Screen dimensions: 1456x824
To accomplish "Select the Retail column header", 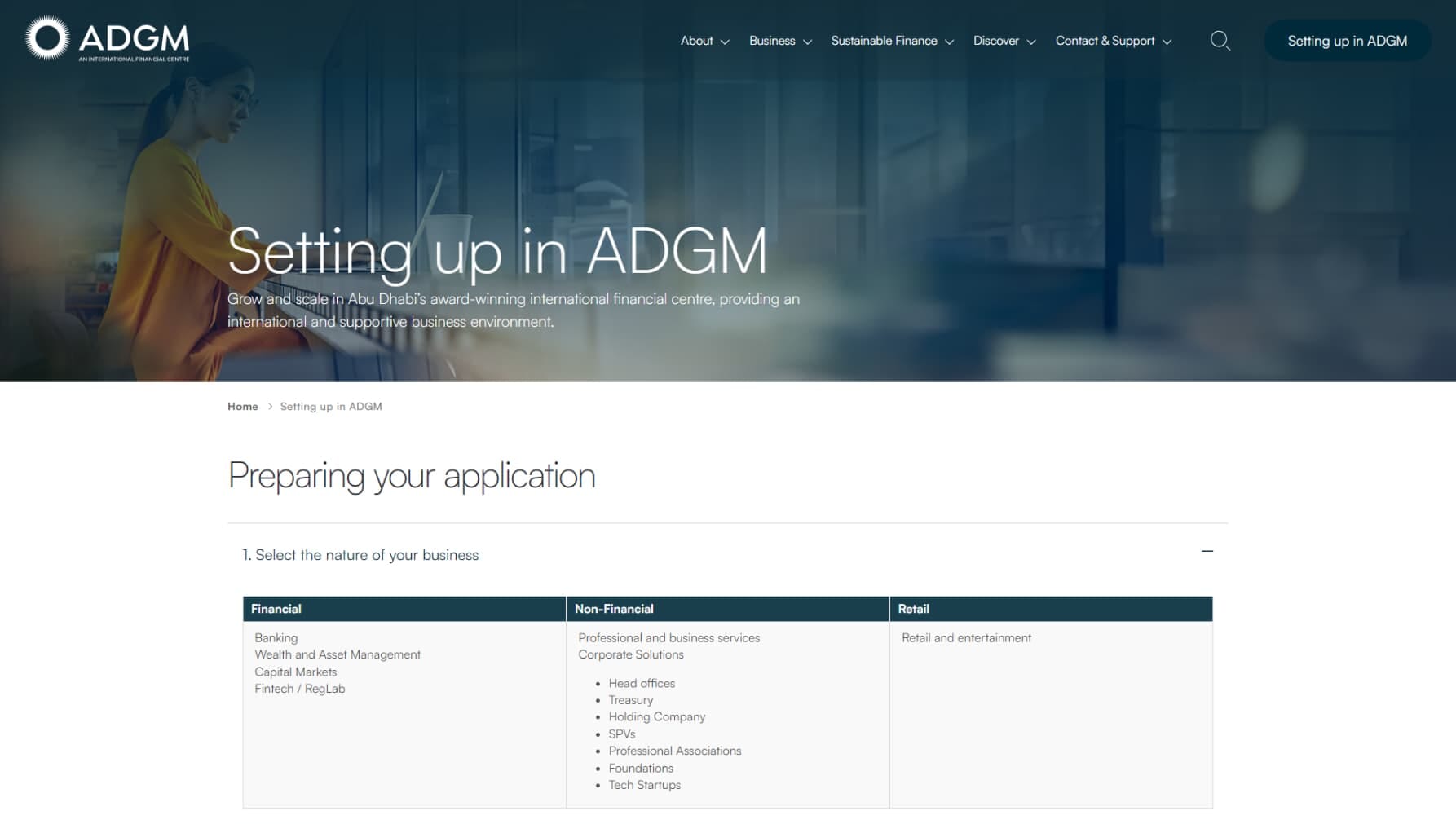I will pyautogui.click(x=1051, y=609).
